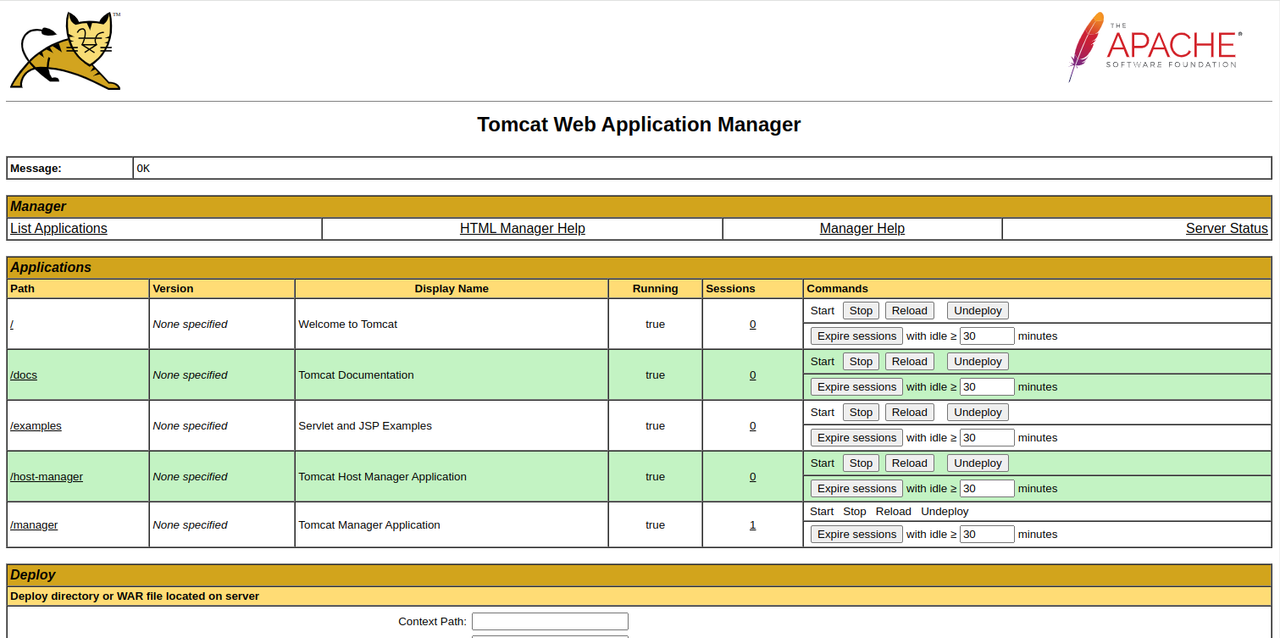1280x638 pixels.
Task: Expire sessions for Welcome to Tomcat
Action: pyautogui.click(x=857, y=336)
